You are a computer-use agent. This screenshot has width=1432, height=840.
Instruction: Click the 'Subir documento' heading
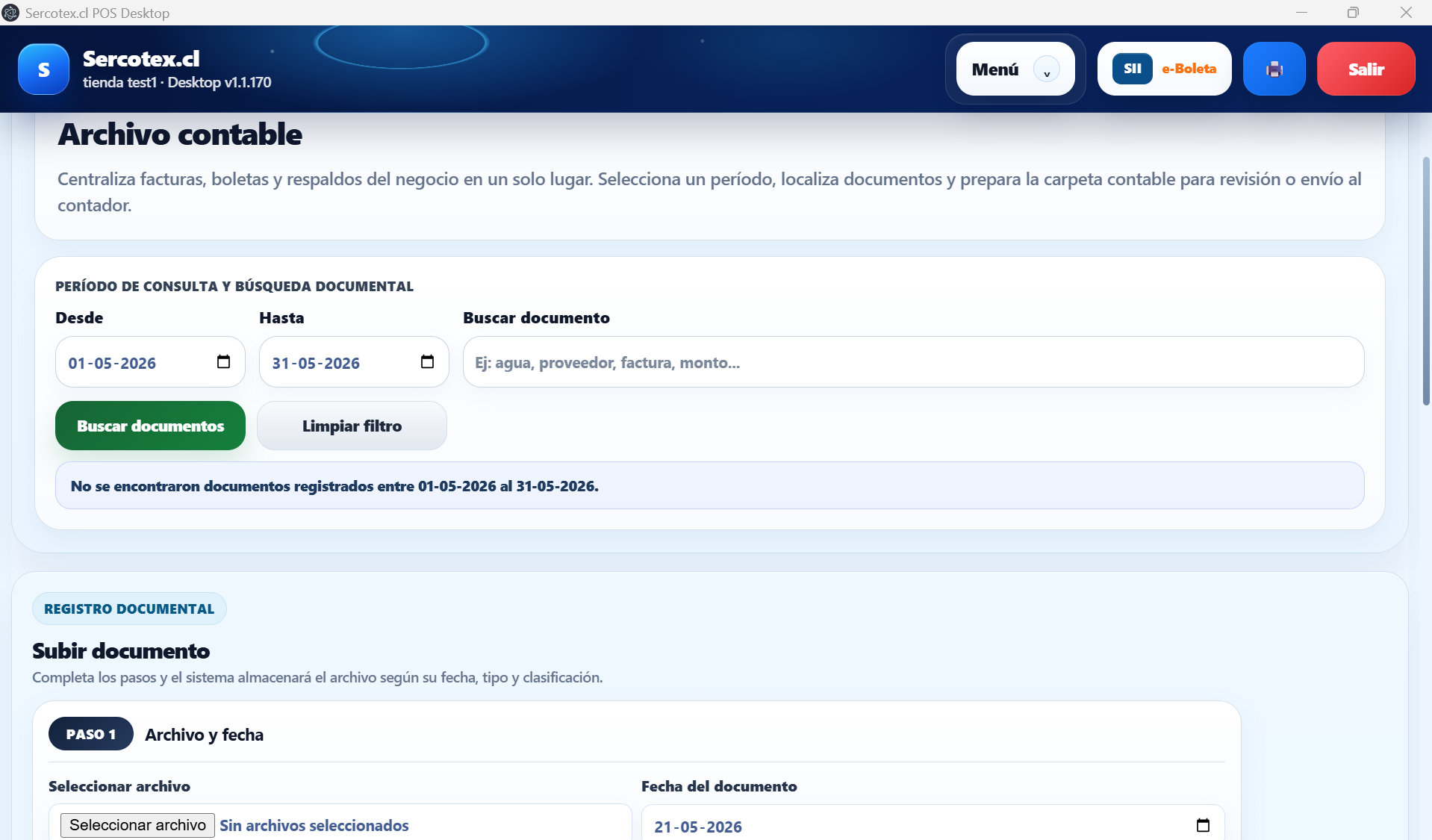coord(121,651)
